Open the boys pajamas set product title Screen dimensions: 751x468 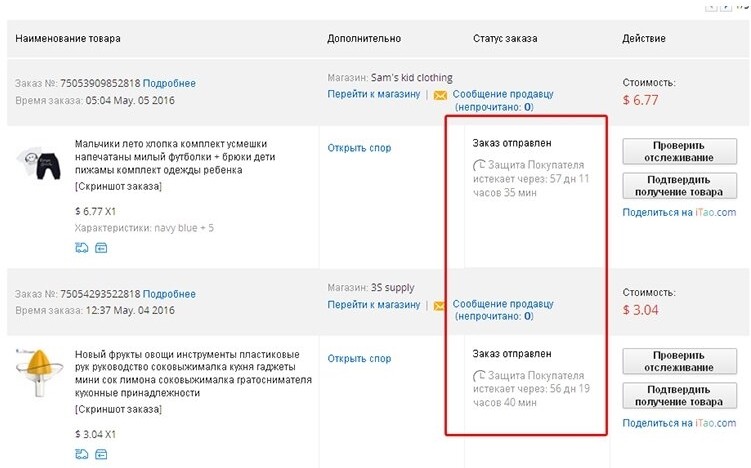coord(175,157)
